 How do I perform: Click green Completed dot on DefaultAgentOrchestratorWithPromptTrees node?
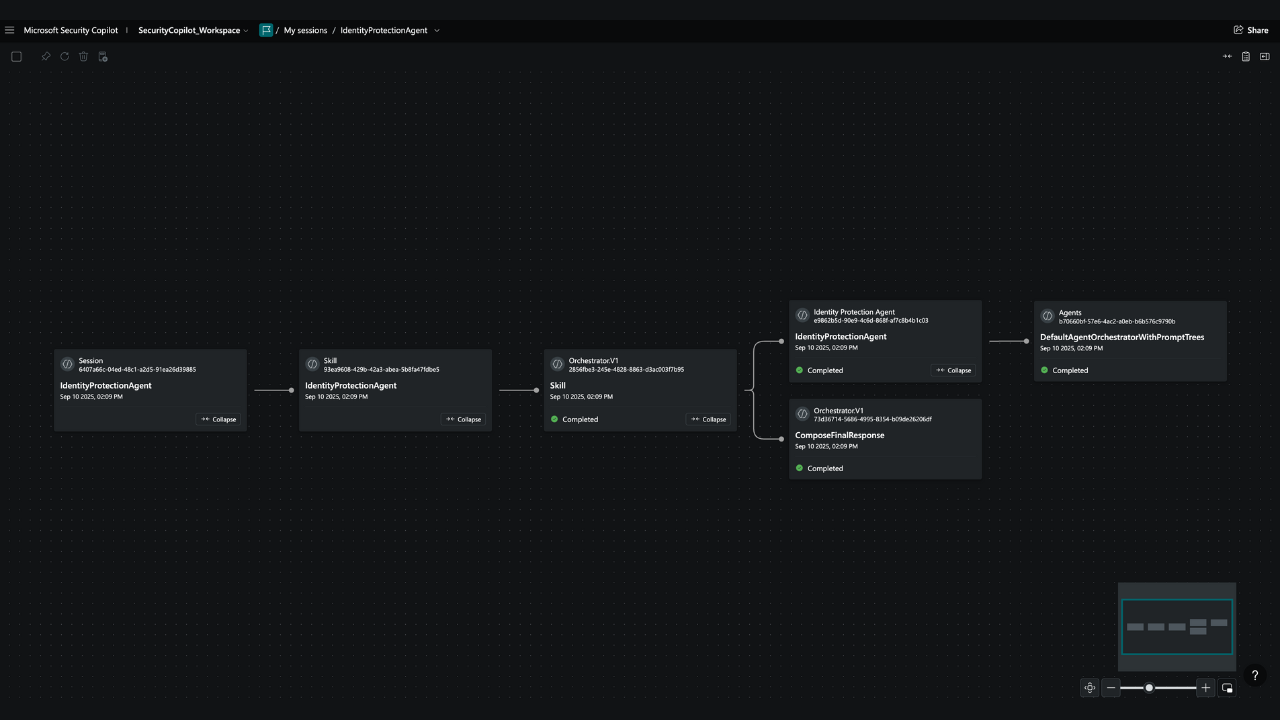point(1044,370)
